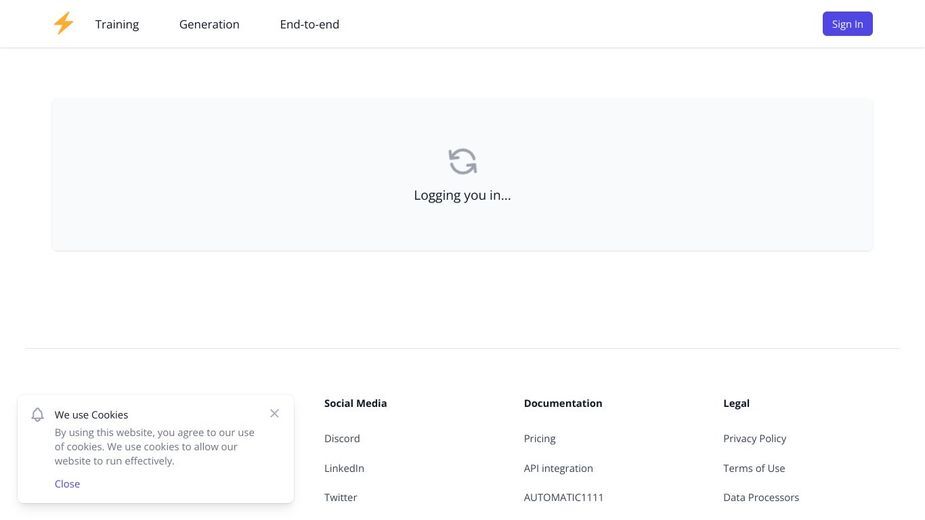Open the Training menu
This screenshot has width=925, height=520.
(x=117, y=24)
